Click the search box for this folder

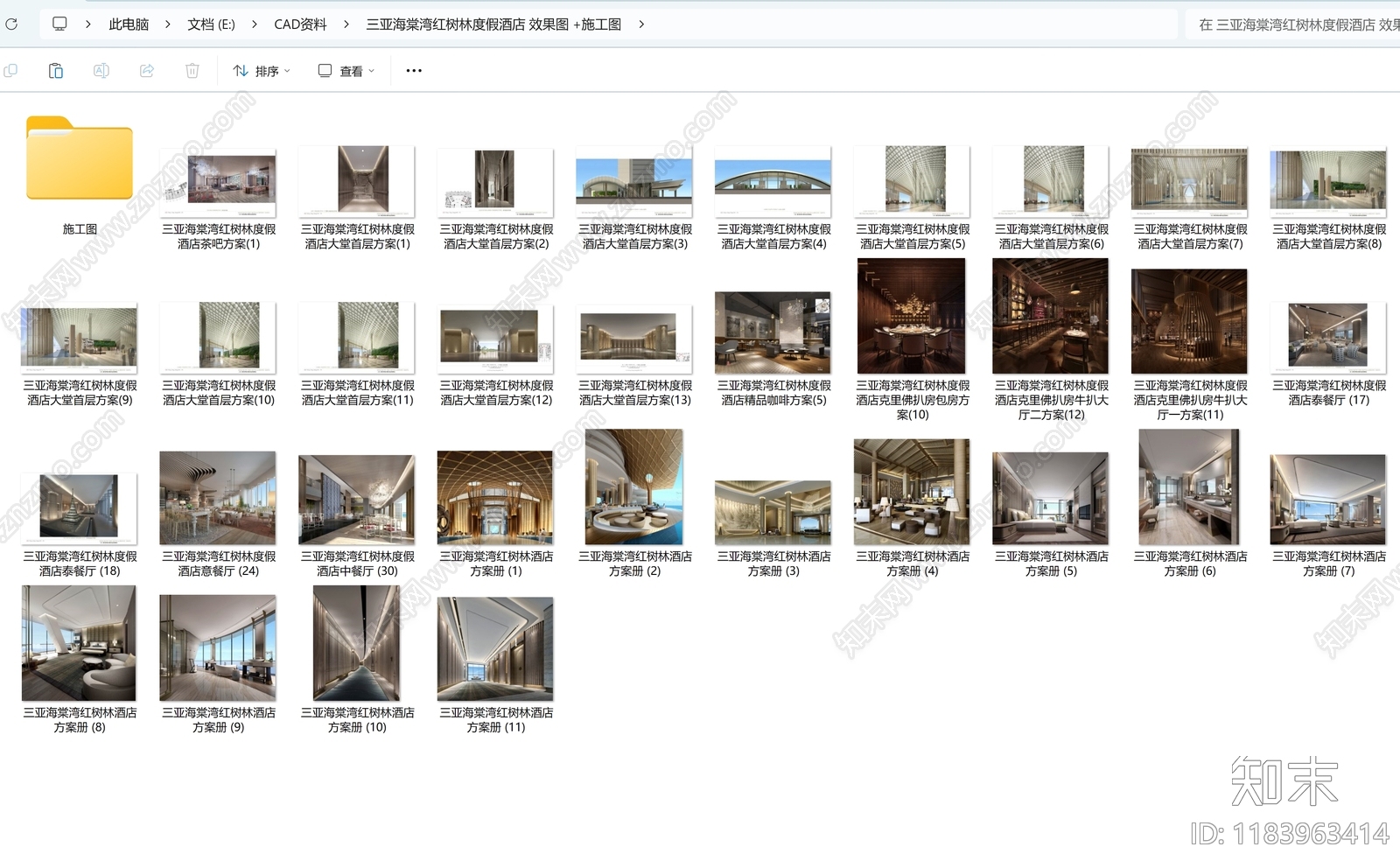click(x=1293, y=24)
